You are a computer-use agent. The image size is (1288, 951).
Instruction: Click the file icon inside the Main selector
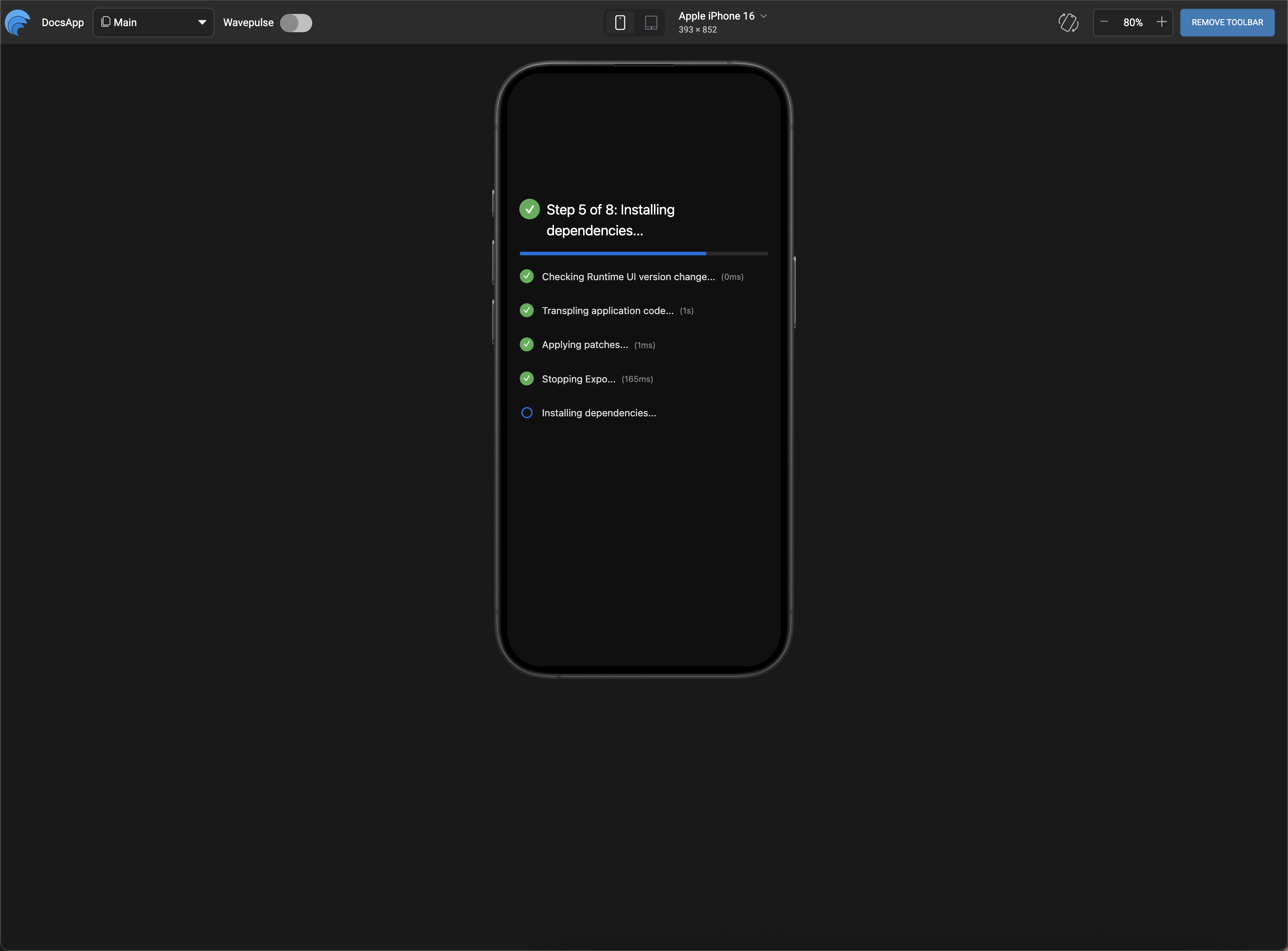(x=106, y=22)
